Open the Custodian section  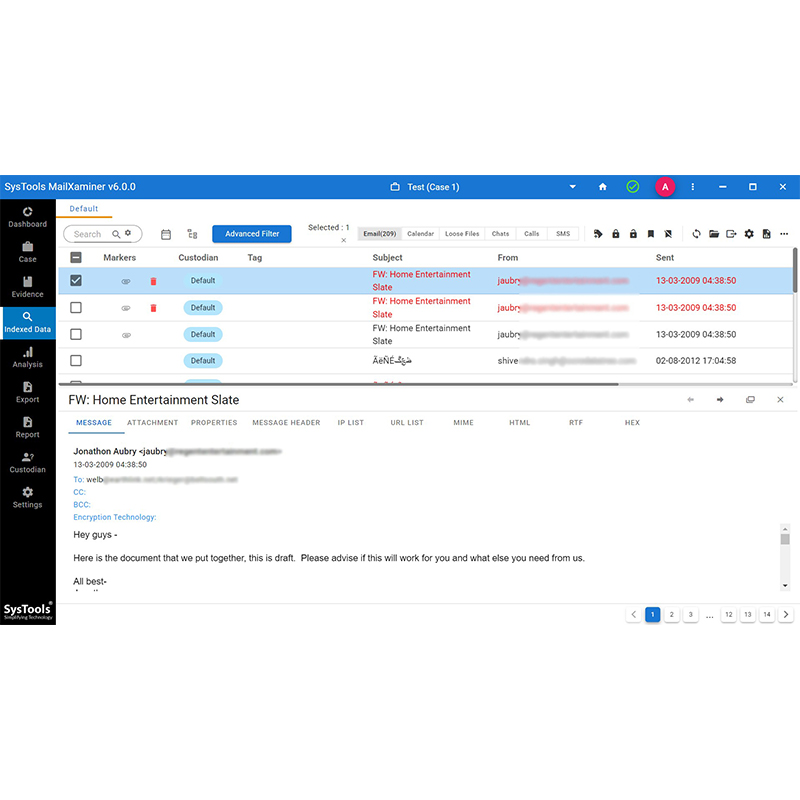point(28,463)
